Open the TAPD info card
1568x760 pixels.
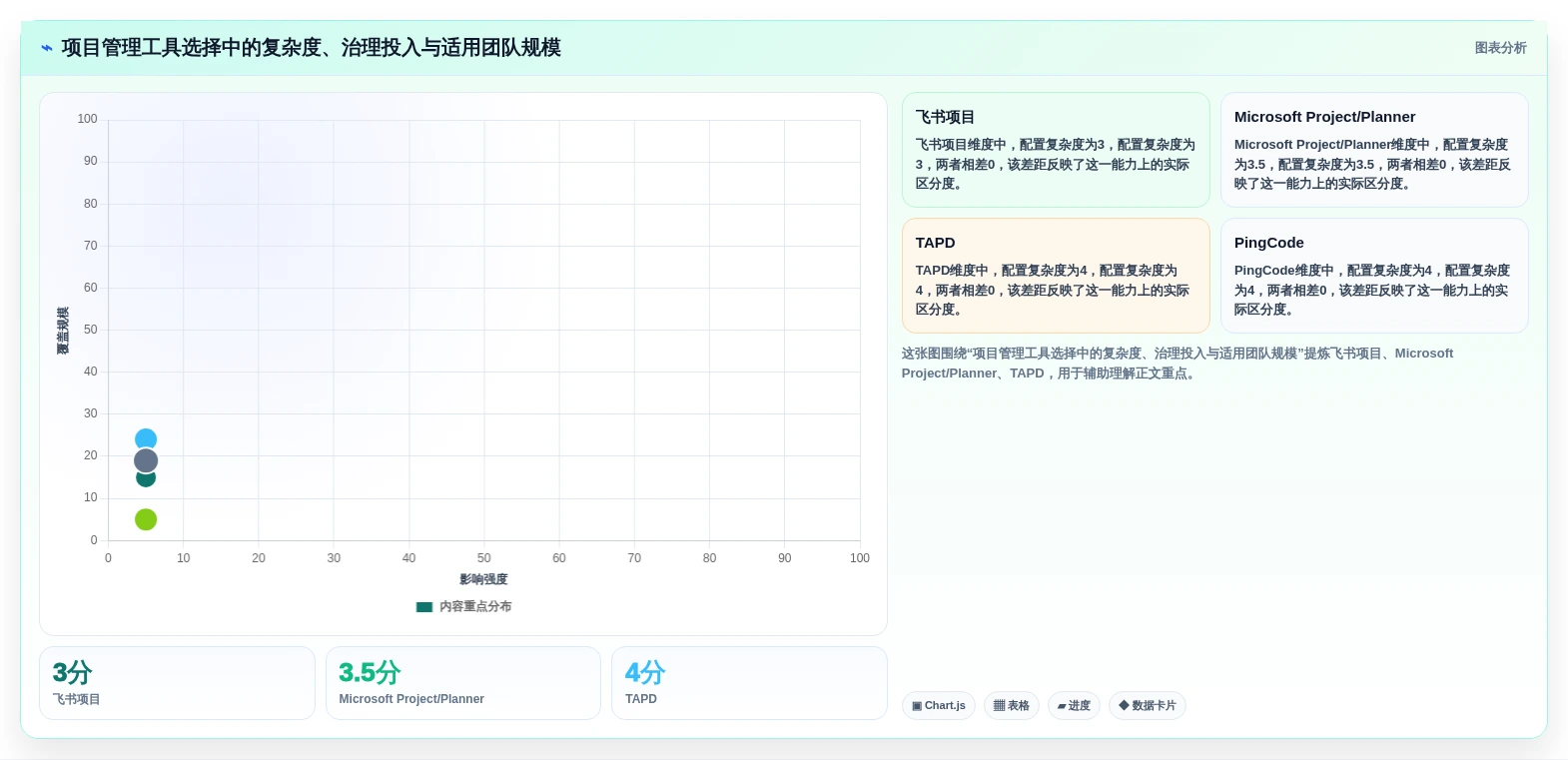point(1056,276)
